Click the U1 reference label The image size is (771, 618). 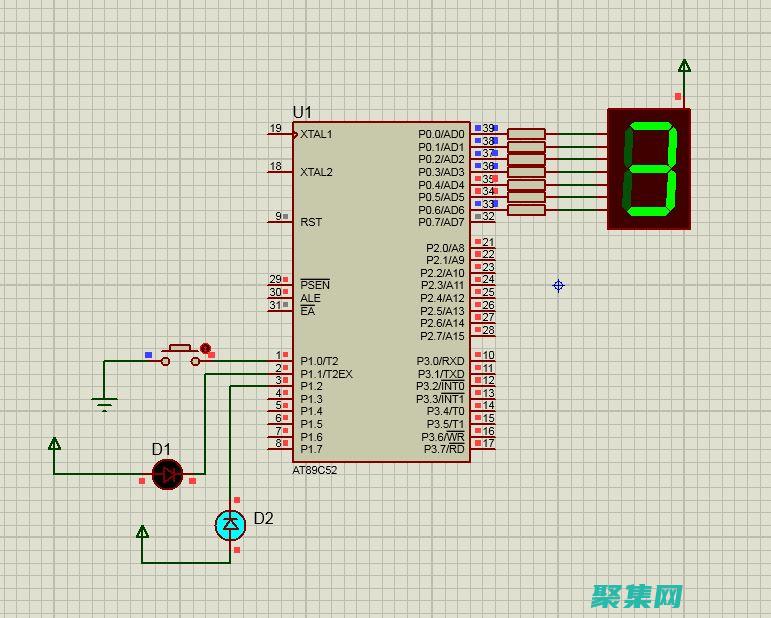302,112
